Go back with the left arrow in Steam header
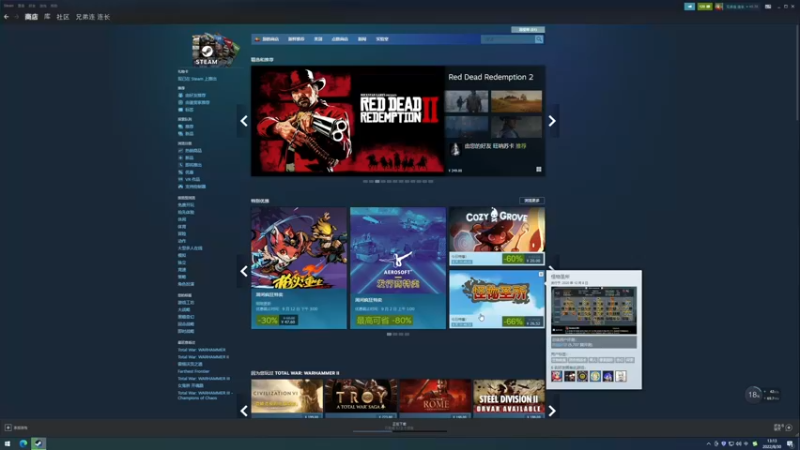This screenshot has width=800, height=450. click(6, 17)
